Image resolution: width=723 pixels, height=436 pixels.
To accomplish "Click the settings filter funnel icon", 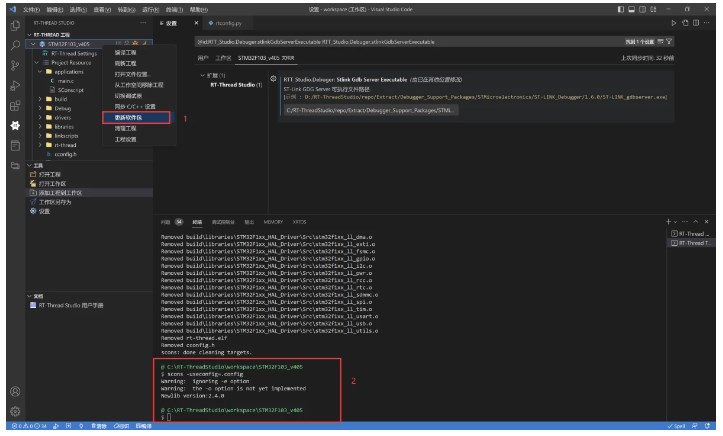I will coord(669,41).
